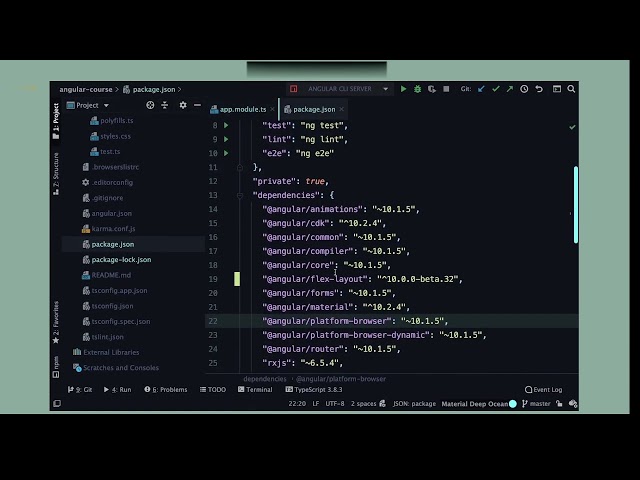Run the lint script on line 9
The image size is (640, 480).
point(226,139)
